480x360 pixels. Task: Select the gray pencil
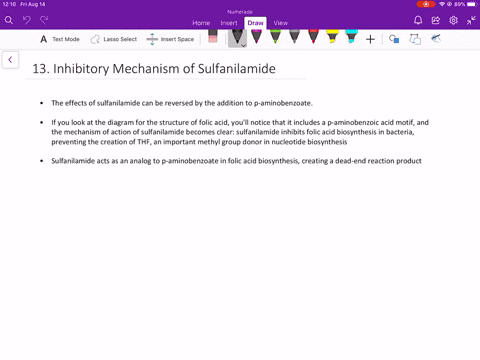(x=294, y=37)
